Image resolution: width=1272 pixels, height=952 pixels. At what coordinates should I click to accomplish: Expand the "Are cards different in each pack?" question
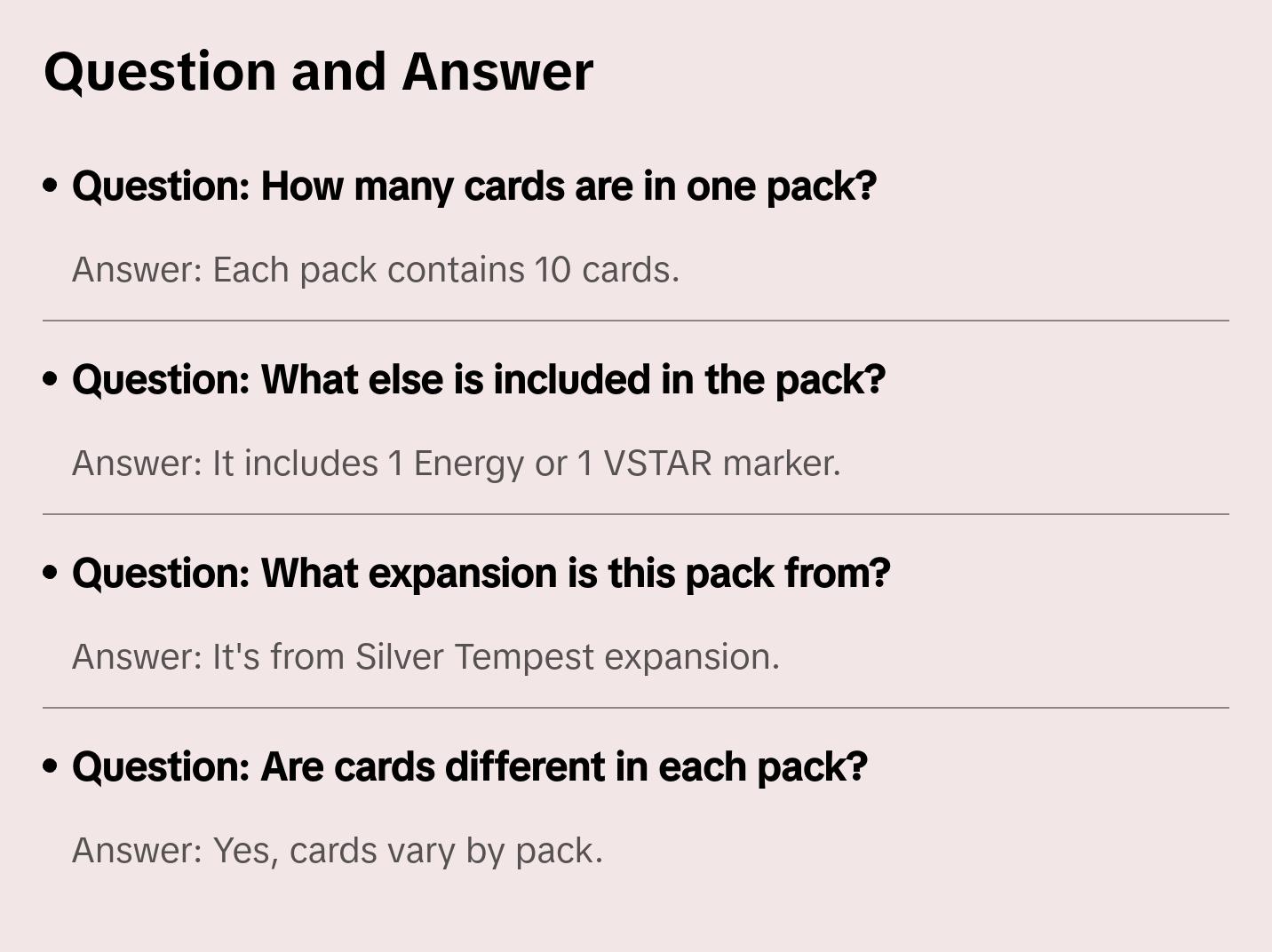(x=469, y=767)
